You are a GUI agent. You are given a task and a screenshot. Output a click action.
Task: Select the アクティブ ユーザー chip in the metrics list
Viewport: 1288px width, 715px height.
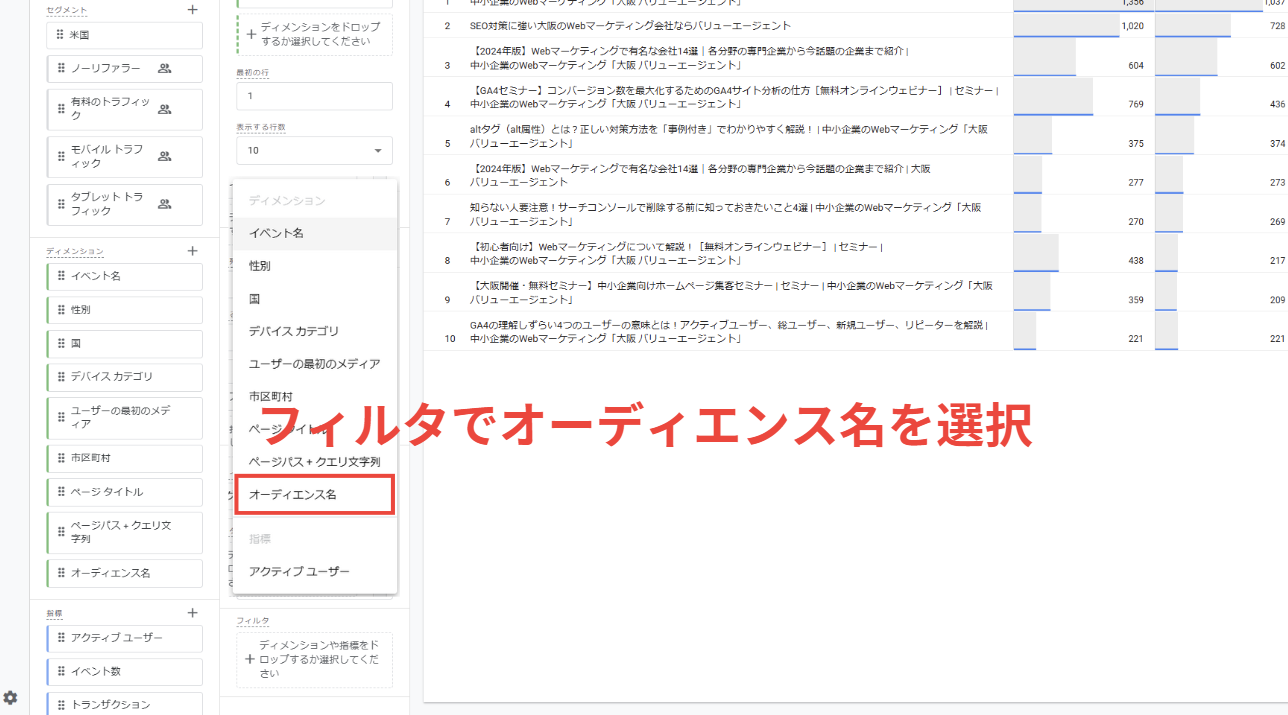point(124,638)
